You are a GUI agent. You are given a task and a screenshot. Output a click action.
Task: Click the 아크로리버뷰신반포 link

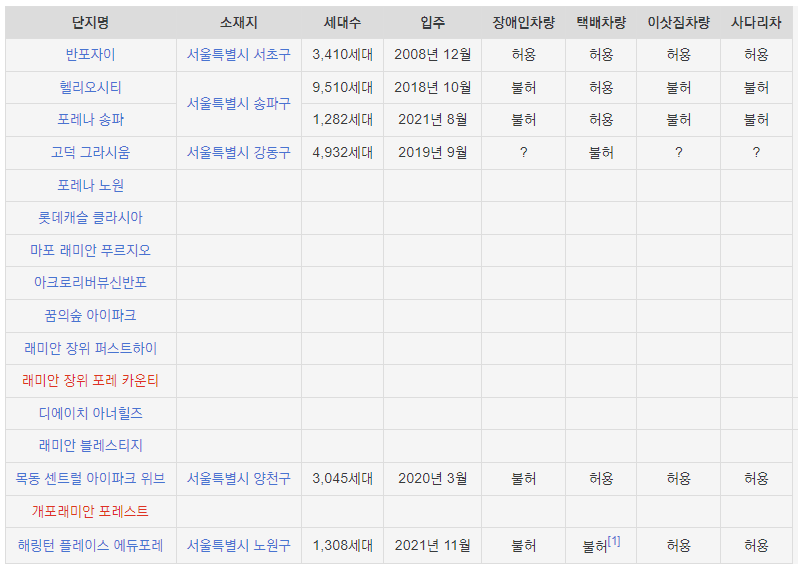click(x=91, y=282)
